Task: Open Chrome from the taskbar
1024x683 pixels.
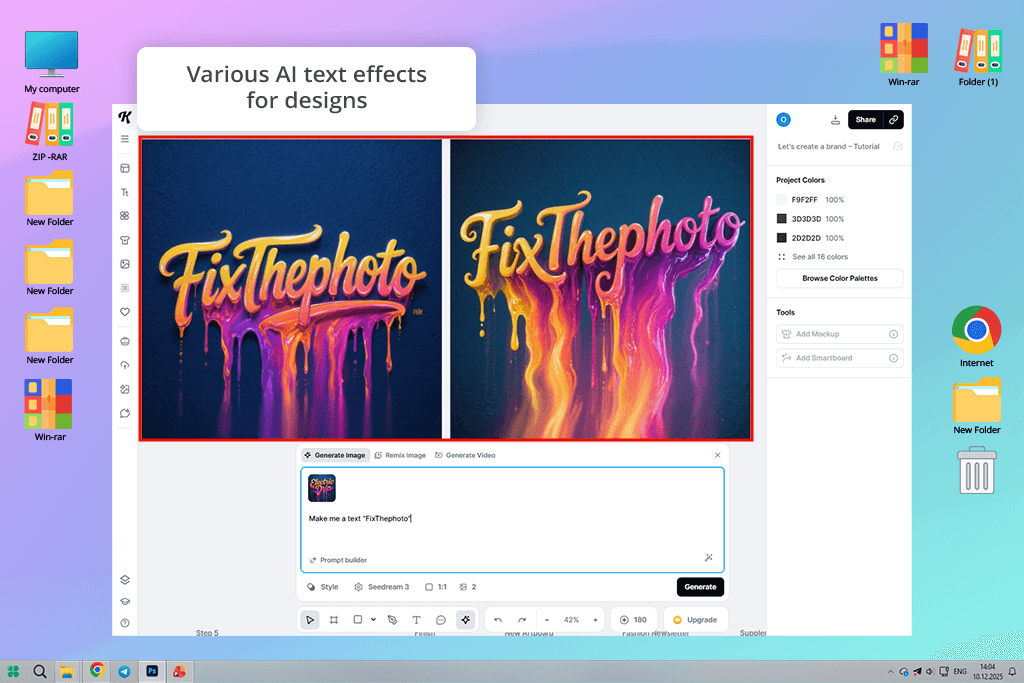Action: click(x=97, y=670)
